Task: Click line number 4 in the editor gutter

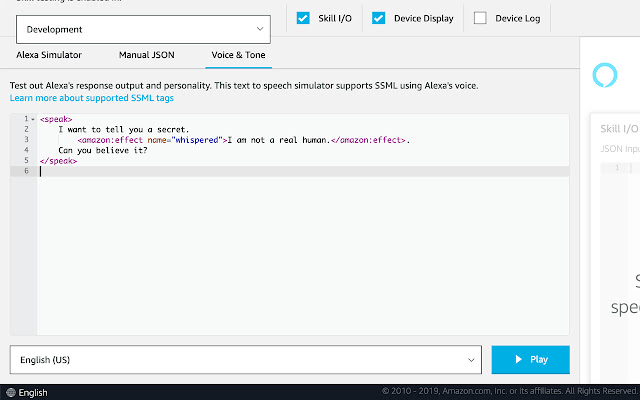Action: 27,150
